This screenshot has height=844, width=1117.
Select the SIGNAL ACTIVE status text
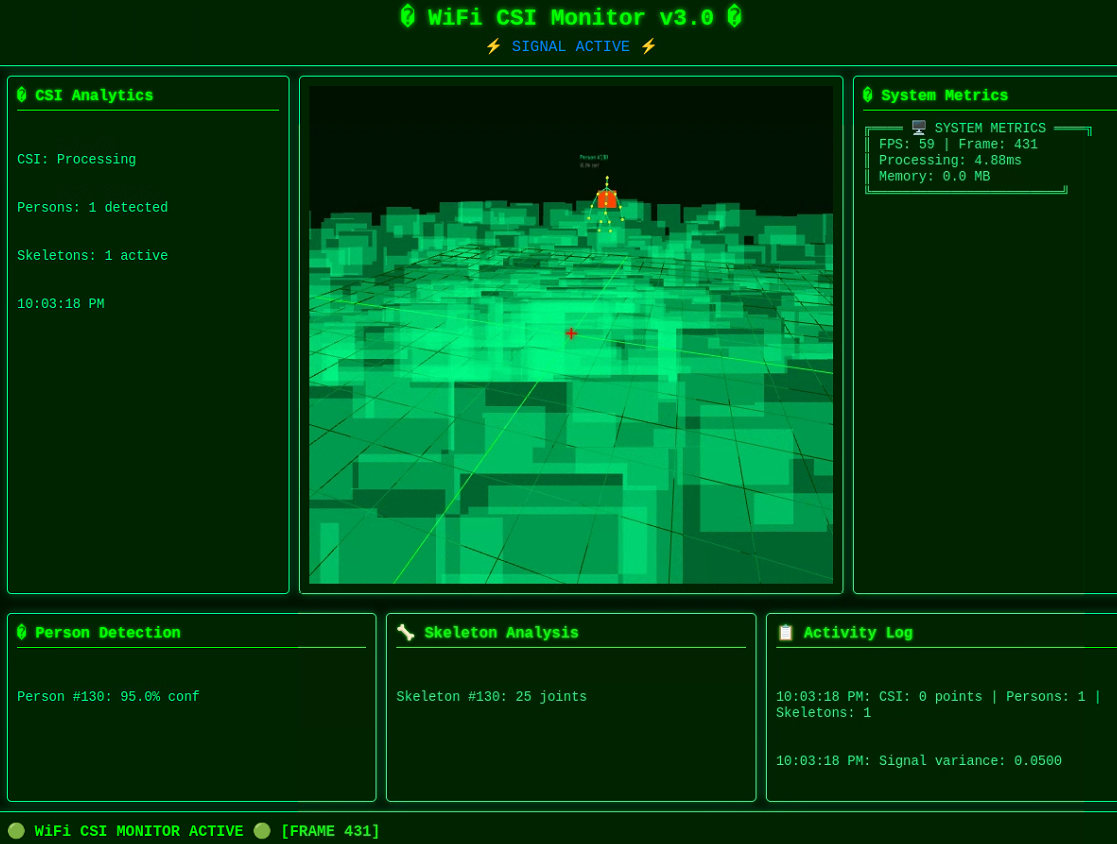[570, 47]
